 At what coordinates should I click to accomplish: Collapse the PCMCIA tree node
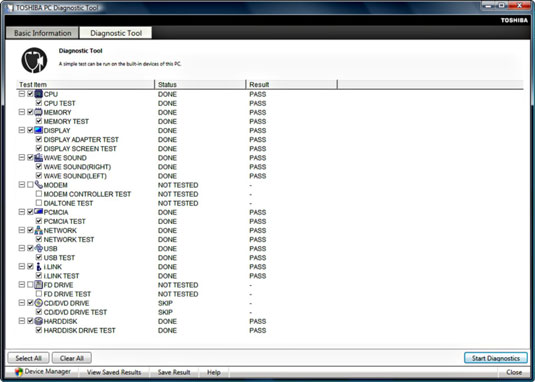21,212
